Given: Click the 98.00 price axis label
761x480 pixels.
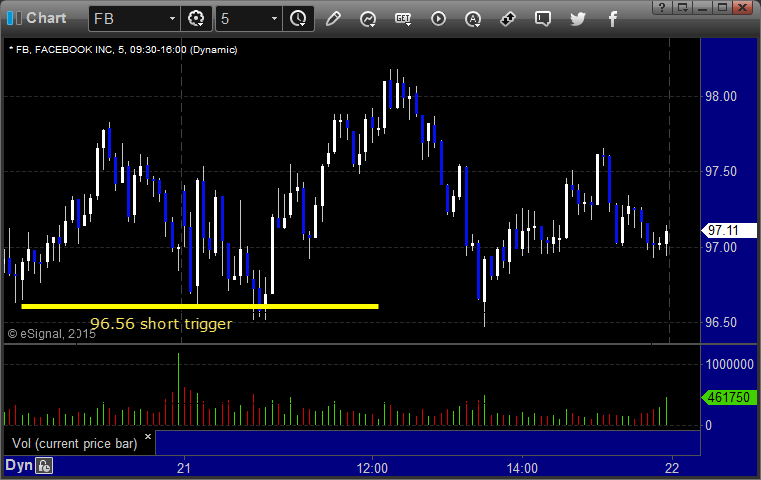Looking at the screenshot, I should [x=721, y=97].
